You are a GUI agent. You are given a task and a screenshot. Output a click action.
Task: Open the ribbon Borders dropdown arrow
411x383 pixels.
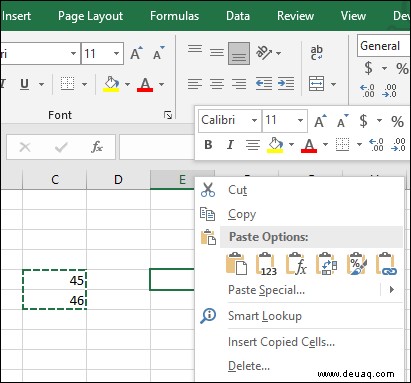[x=84, y=84]
